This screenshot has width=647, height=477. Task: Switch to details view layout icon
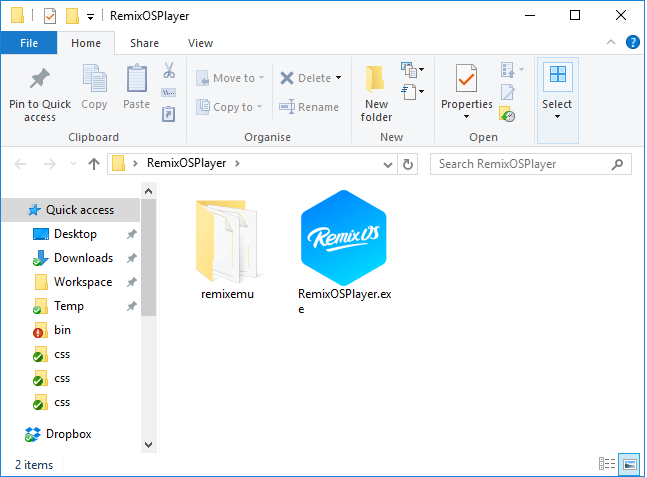pos(607,464)
